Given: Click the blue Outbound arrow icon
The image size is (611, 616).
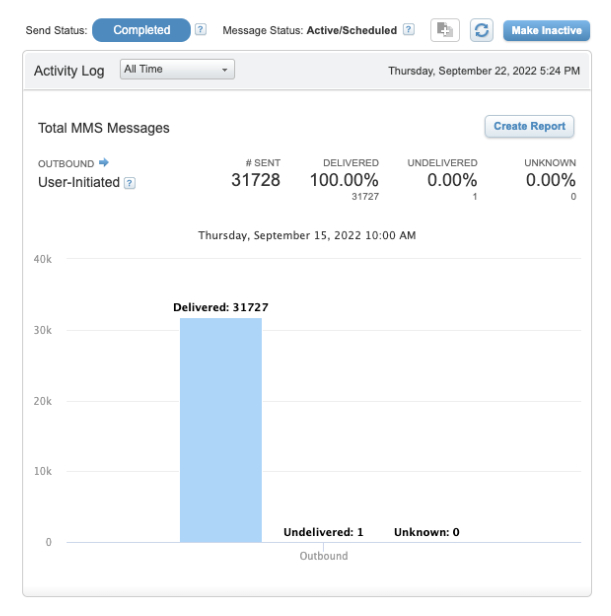Looking at the screenshot, I should pos(102,163).
